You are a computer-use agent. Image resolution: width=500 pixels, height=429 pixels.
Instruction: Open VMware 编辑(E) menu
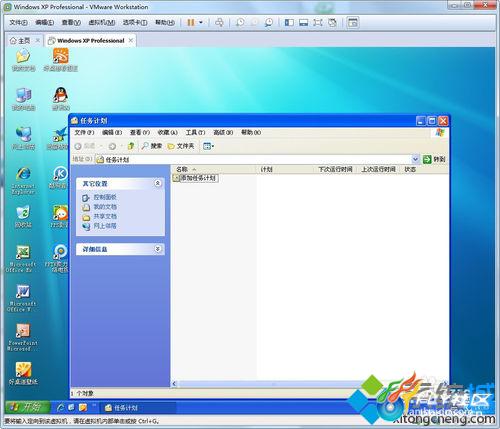point(45,23)
